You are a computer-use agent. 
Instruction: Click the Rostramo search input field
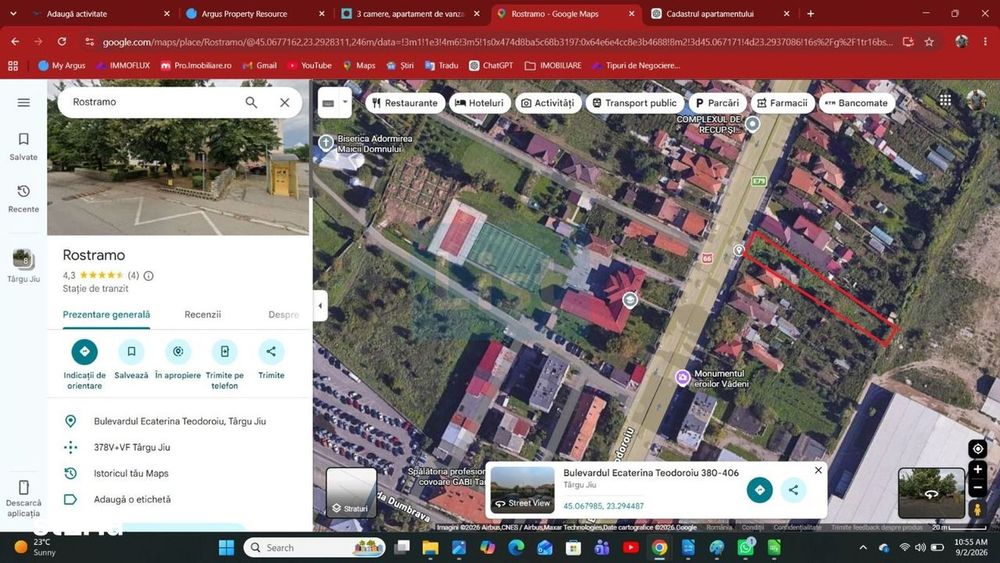click(x=154, y=102)
